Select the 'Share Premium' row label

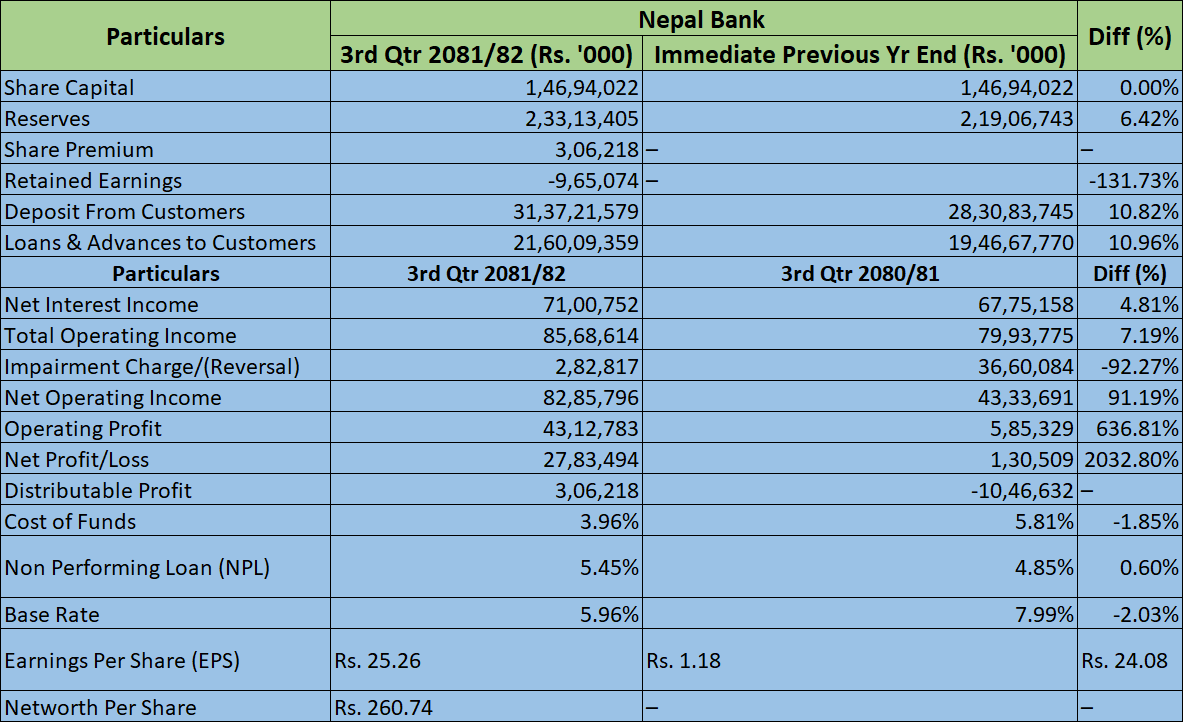point(79,150)
